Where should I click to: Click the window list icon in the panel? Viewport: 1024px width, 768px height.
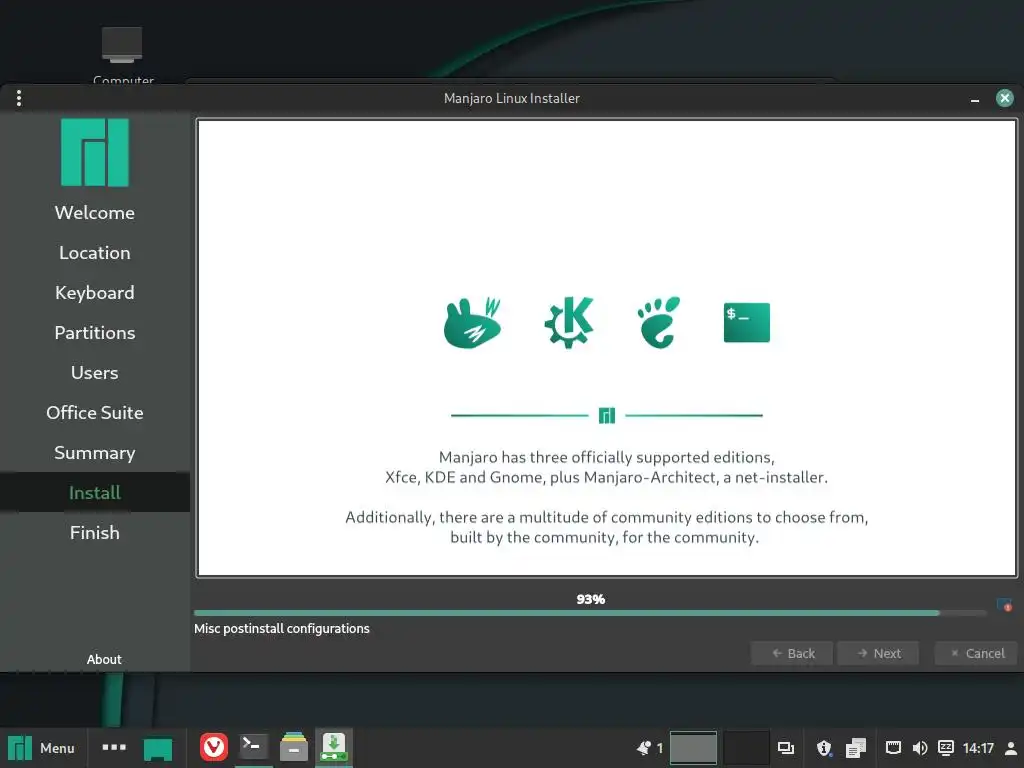point(786,748)
